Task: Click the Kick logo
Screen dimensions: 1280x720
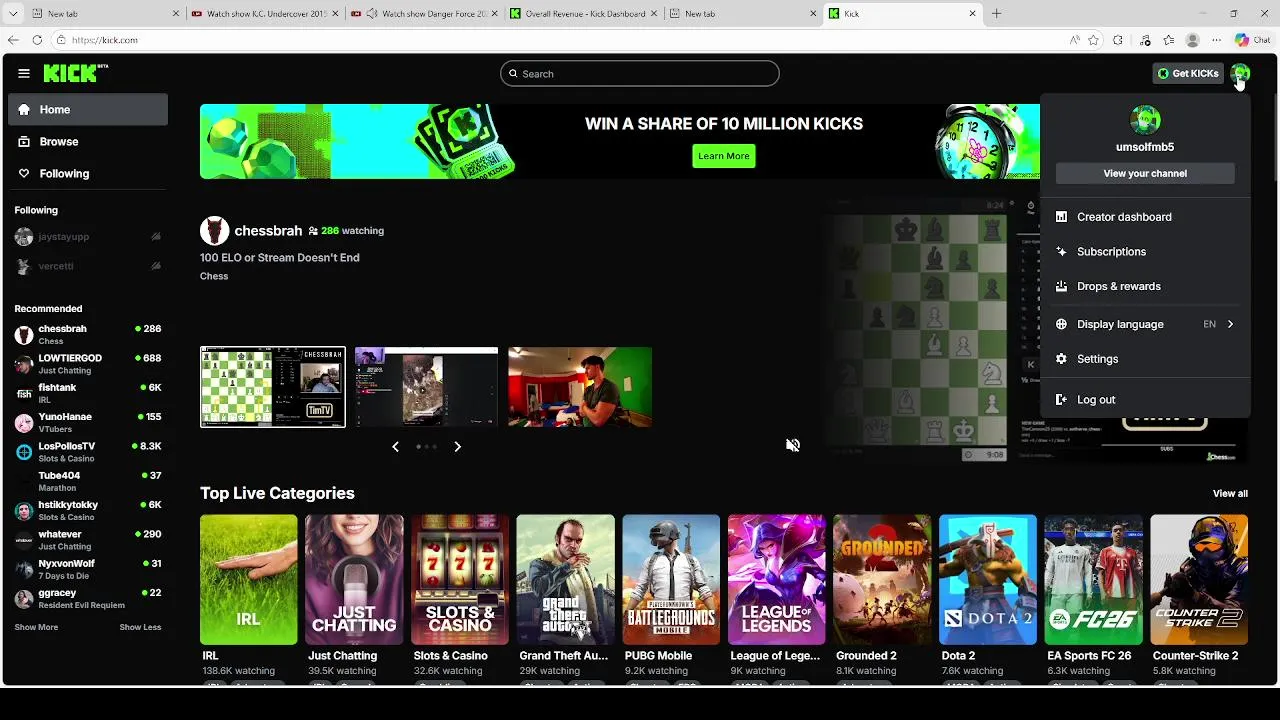Action: (x=75, y=73)
